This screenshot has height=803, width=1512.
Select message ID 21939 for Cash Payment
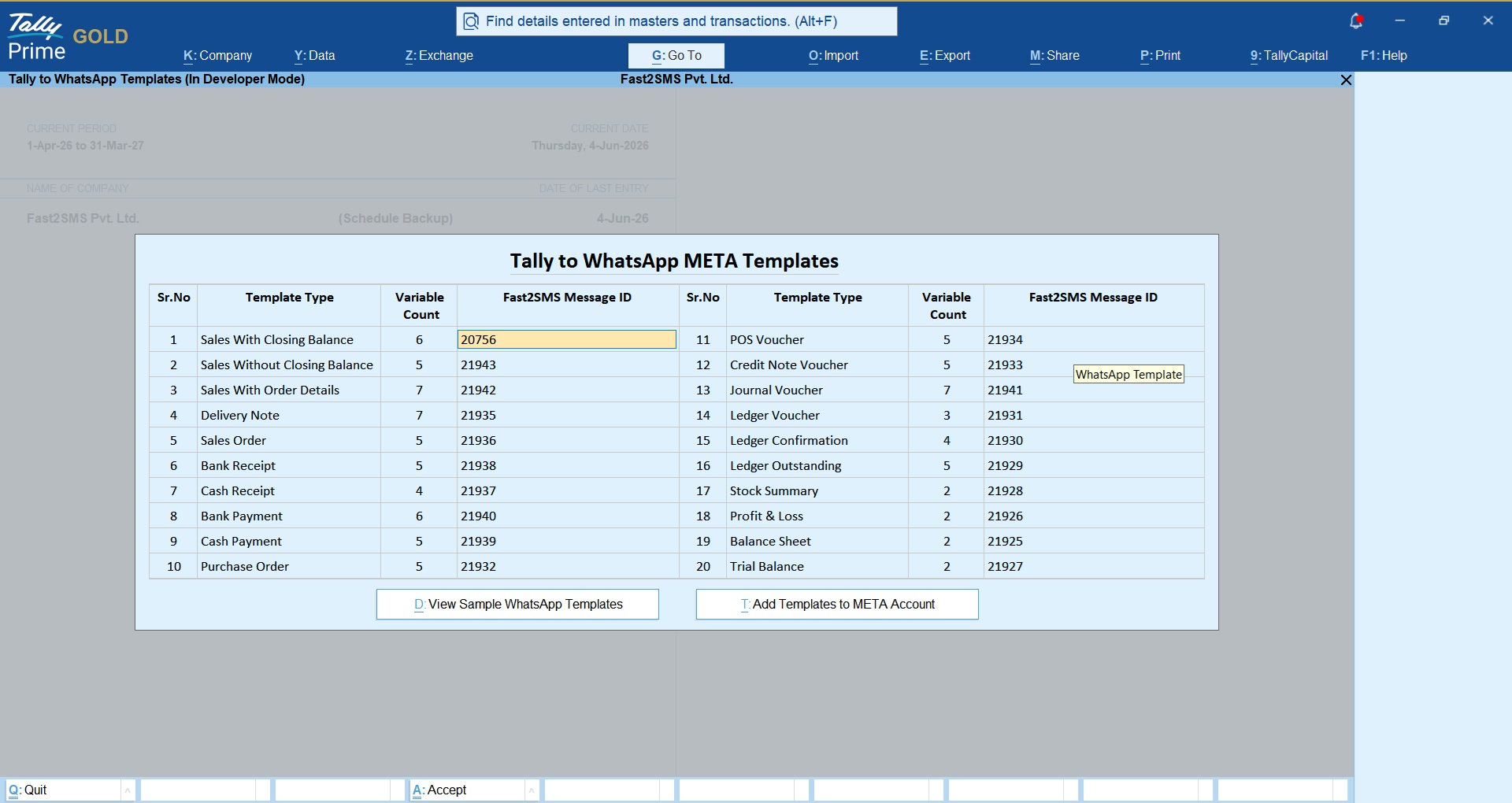[x=567, y=541]
